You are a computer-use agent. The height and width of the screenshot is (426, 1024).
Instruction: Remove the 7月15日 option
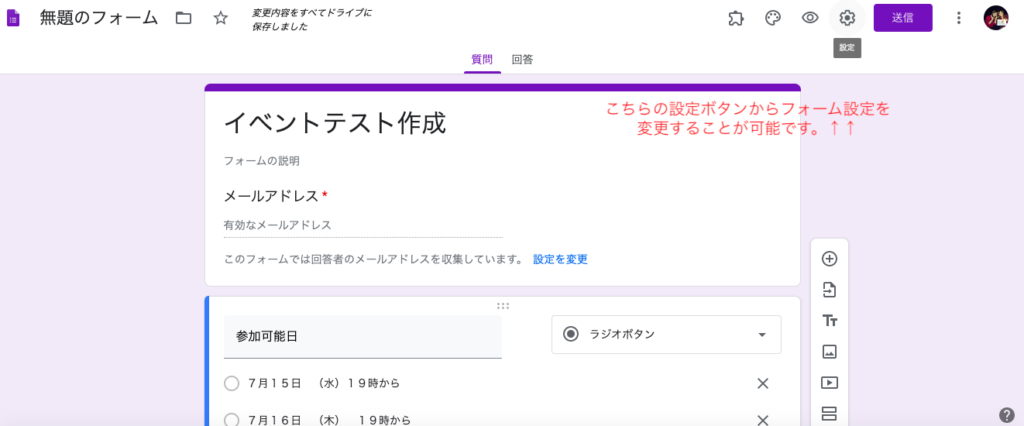coord(762,384)
